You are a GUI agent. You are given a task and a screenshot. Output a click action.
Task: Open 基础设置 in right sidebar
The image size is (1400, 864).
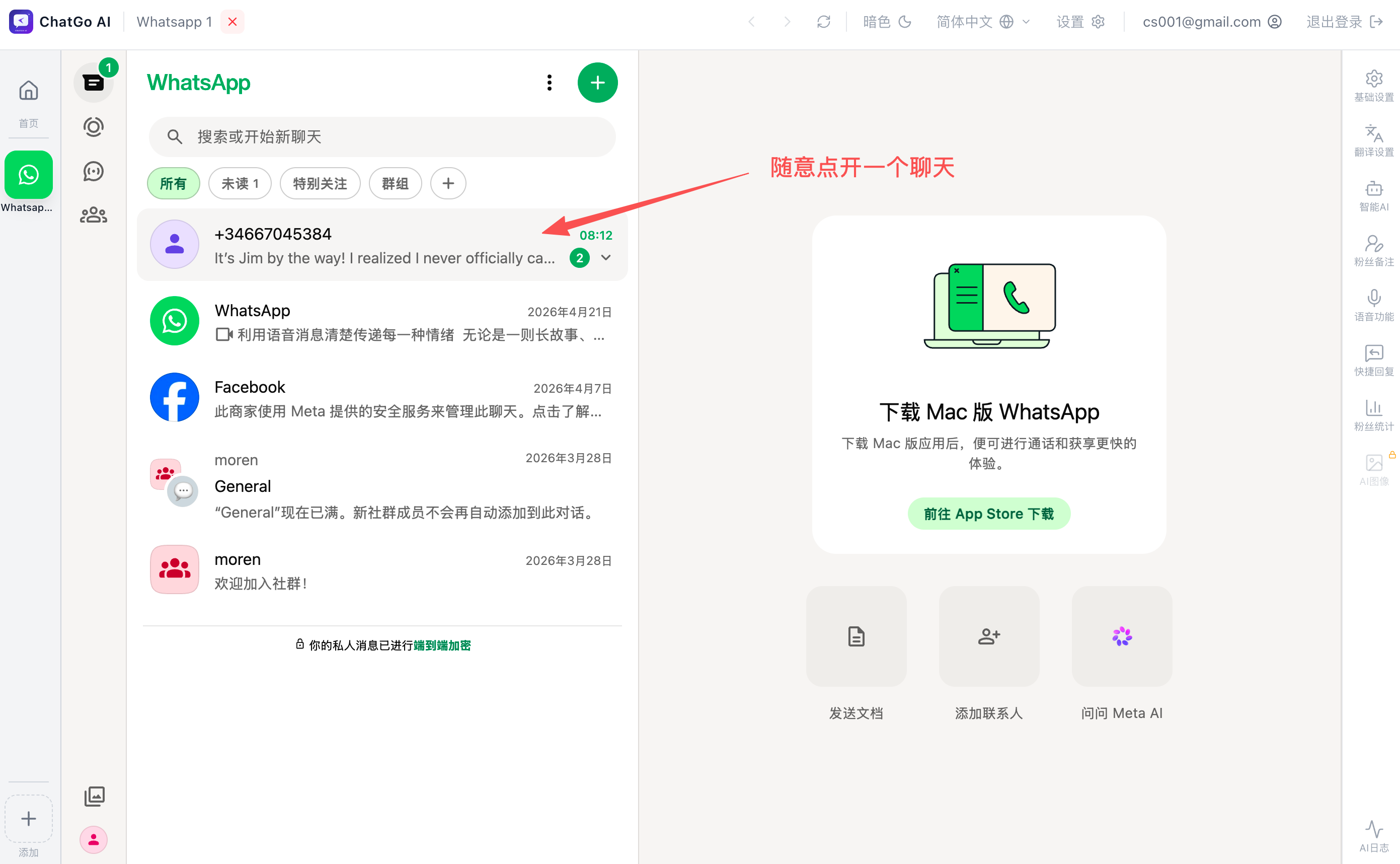(x=1374, y=86)
